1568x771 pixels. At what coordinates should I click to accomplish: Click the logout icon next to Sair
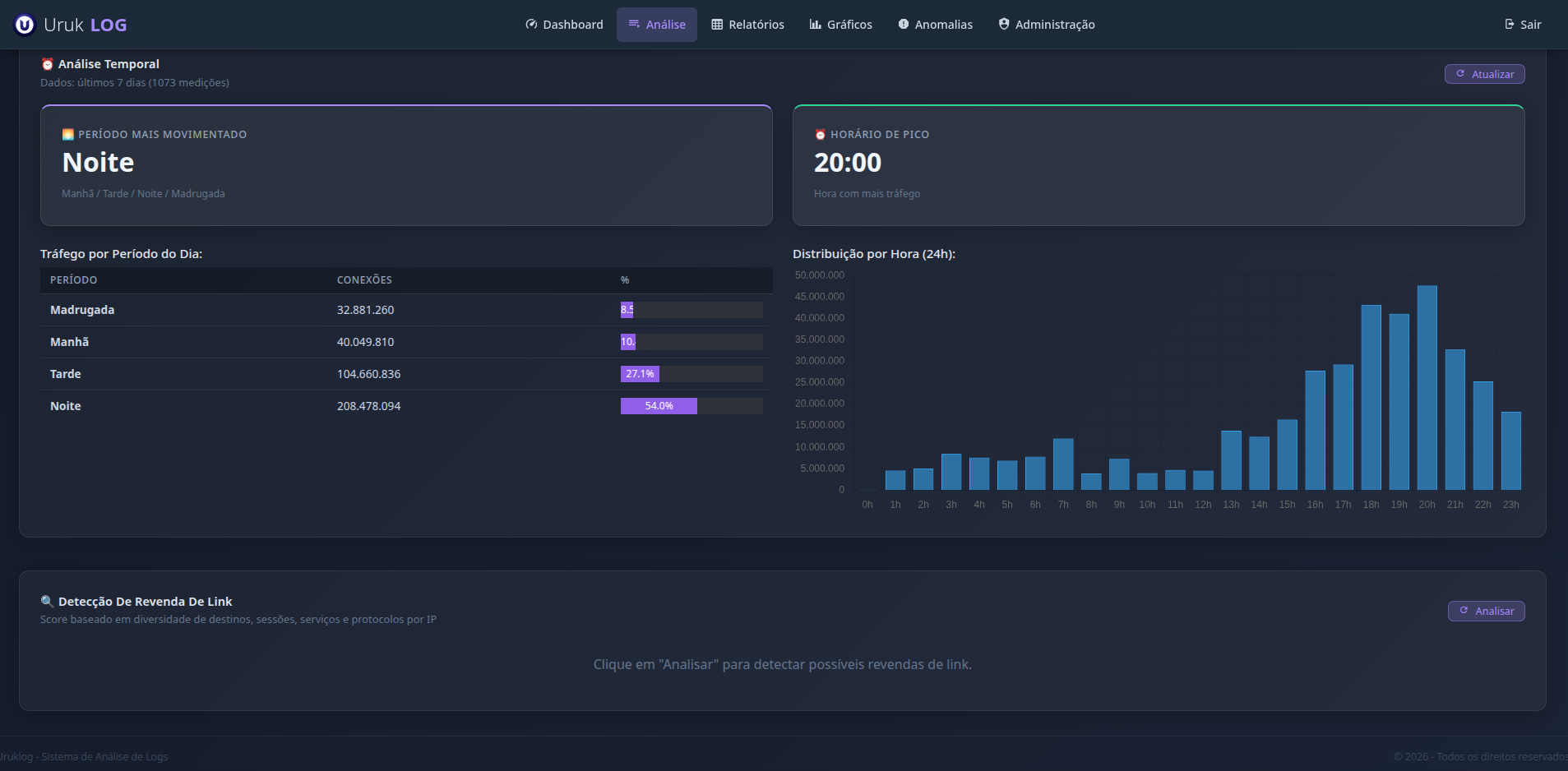tap(1510, 25)
